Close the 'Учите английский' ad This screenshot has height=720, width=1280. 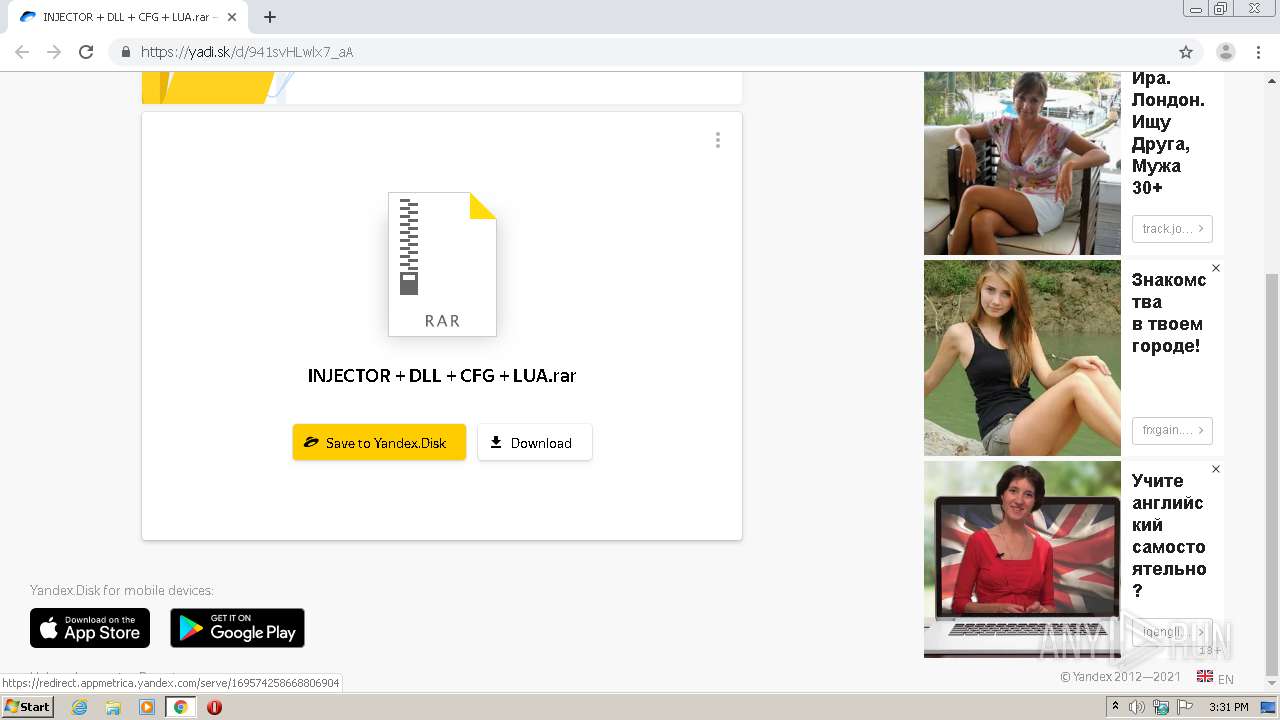(x=1216, y=469)
